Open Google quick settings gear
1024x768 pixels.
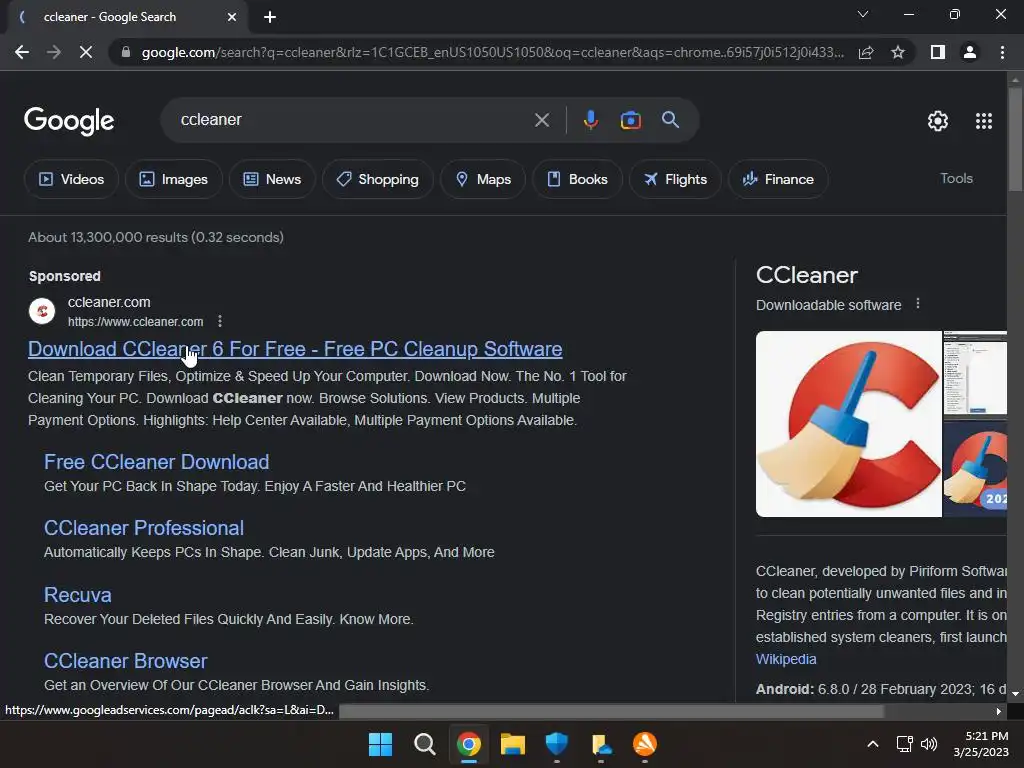pyautogui.click(x=938, y=121)
